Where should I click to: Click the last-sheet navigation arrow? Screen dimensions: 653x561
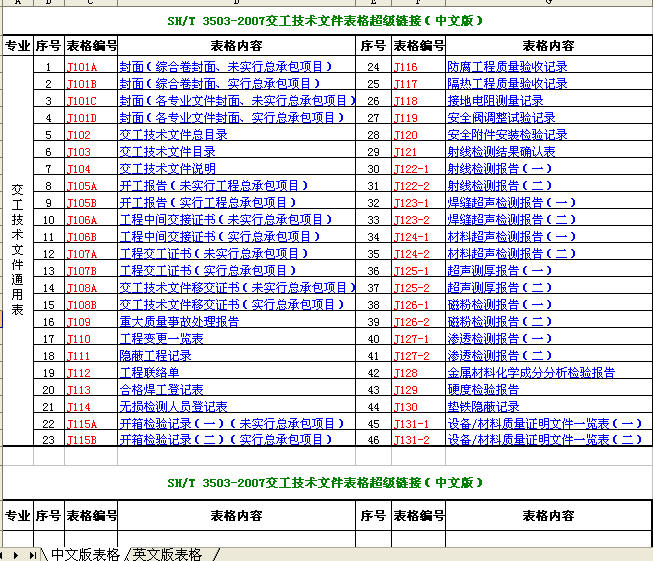(32, 555)
